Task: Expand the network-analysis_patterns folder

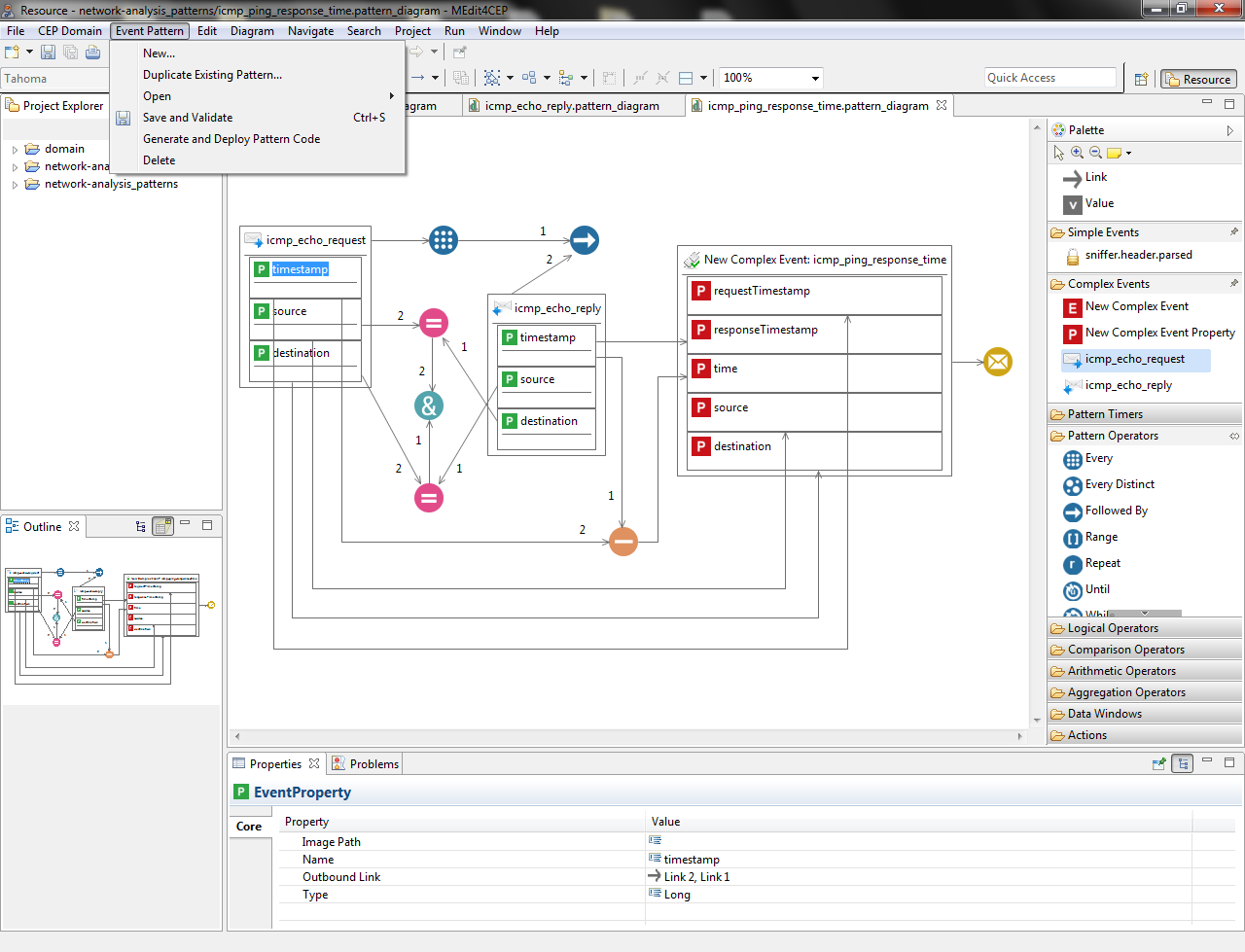Action: [x=16, y=185]
